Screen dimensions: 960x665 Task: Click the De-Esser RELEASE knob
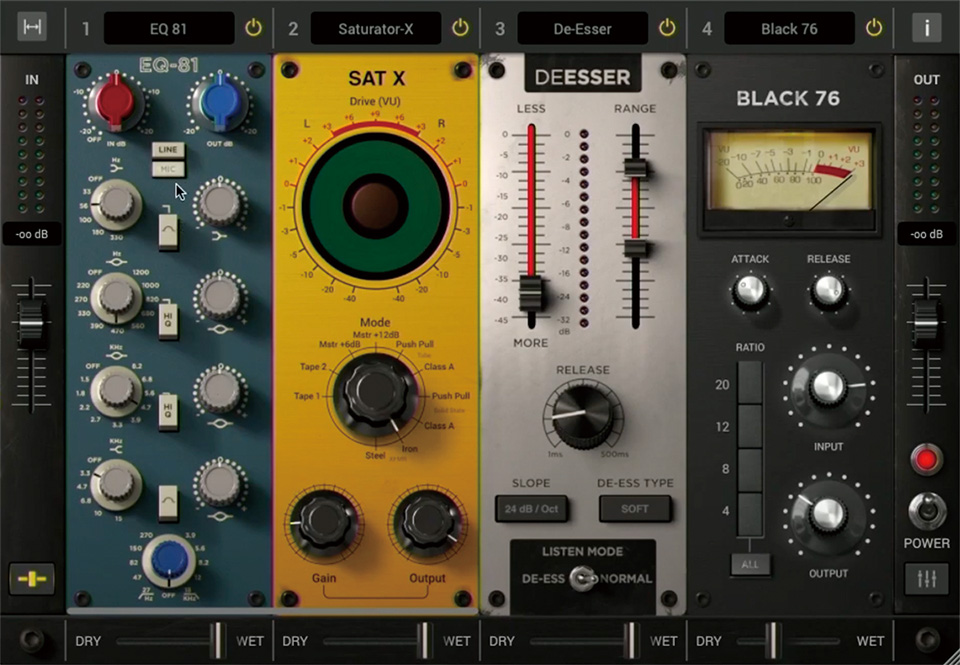(x=582, y=415)
